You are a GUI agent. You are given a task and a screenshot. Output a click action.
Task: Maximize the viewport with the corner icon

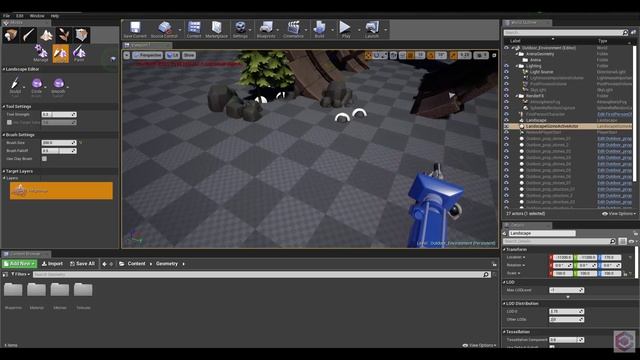tap(494, 55)
